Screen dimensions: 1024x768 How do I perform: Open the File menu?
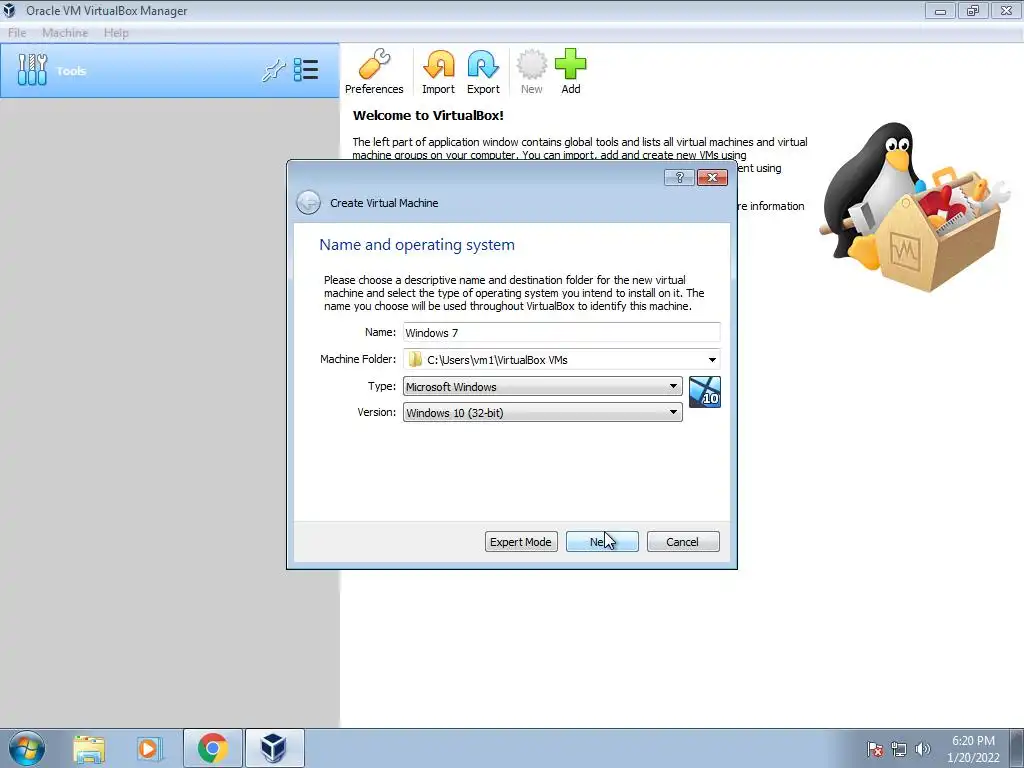[17, 33]
